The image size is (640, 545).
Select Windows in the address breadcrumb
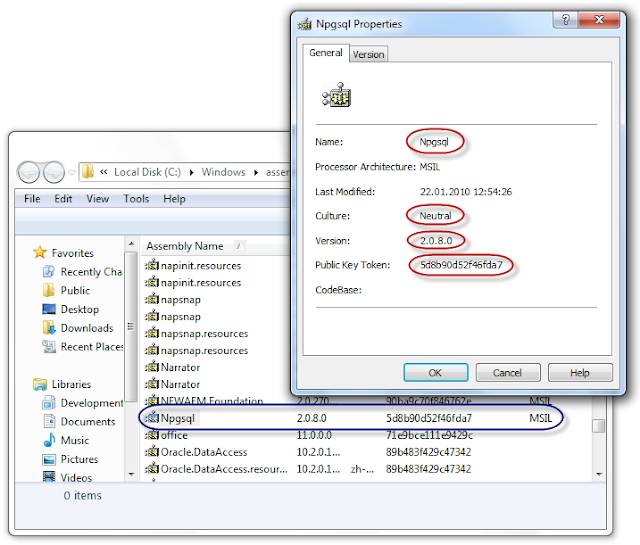pyautogui.click(x=223, y=172)
